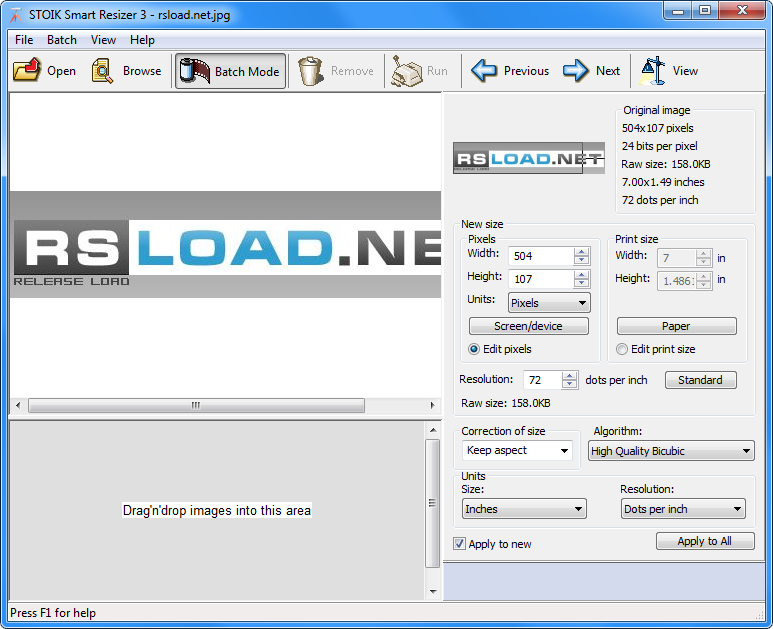The width and height of the screenshot is (773, 629).
Task: Click the 24 bits per pixel text
Action: tap(660, 146)
